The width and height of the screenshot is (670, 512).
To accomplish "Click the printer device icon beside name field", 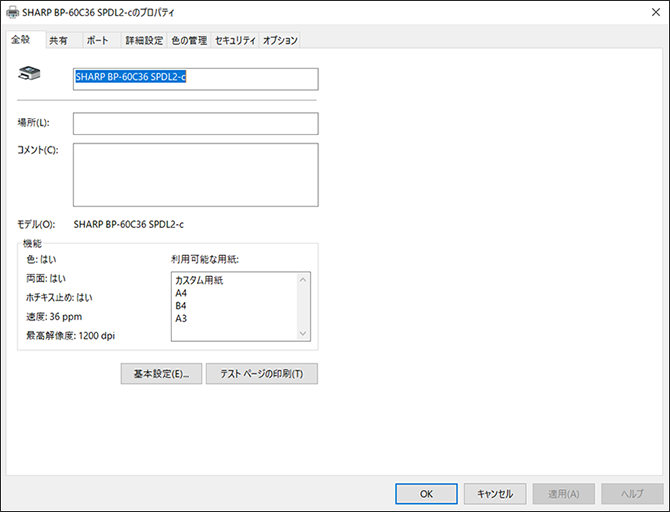I will pyautogui.click(x=29, y=74).
